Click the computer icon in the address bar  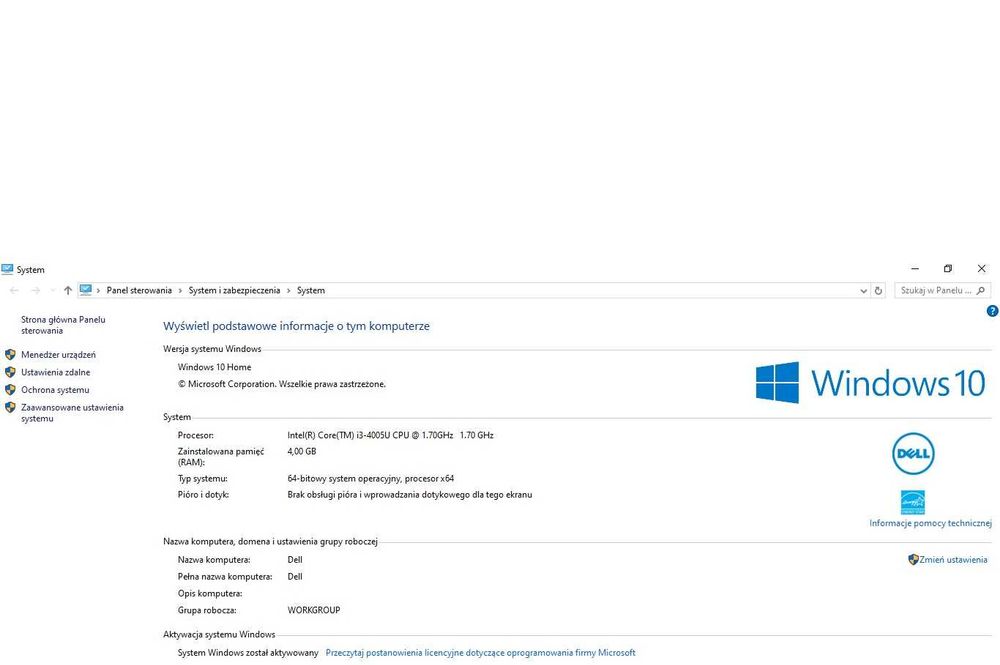coord(85,290)
